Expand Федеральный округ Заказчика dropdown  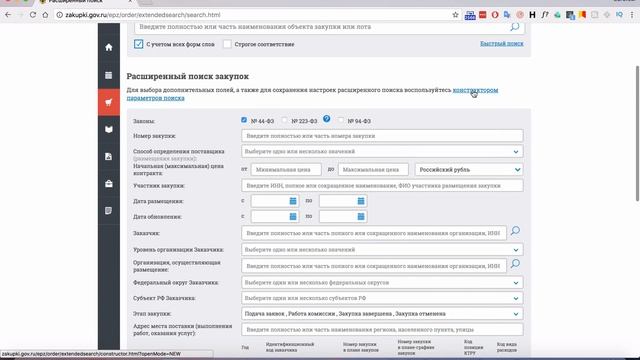(x=382, y=282)
